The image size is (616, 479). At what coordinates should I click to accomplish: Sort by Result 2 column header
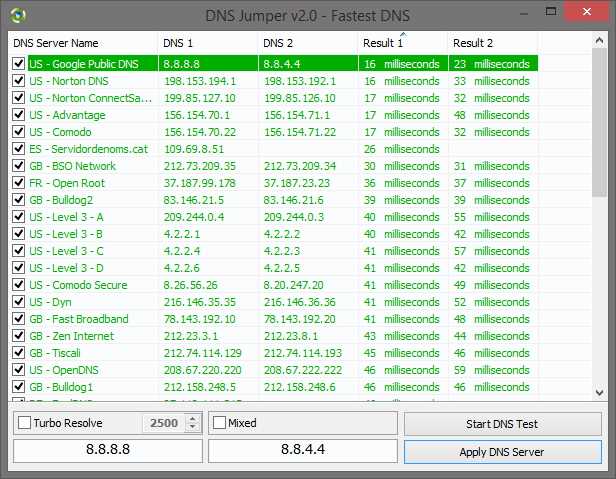(x=493, y=43)
